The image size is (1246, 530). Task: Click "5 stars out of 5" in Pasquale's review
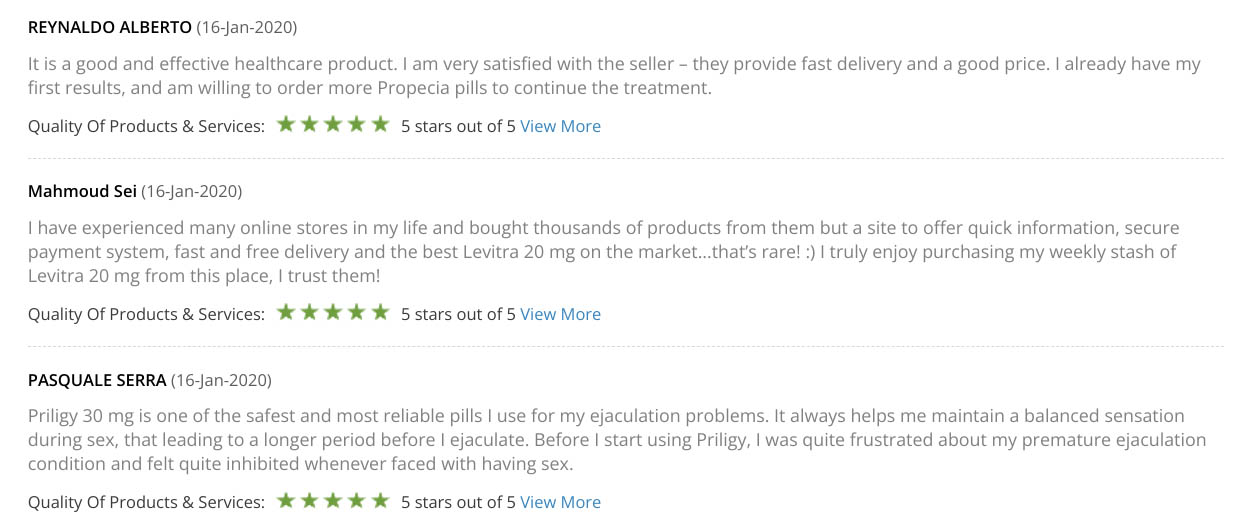click(458, 502)
